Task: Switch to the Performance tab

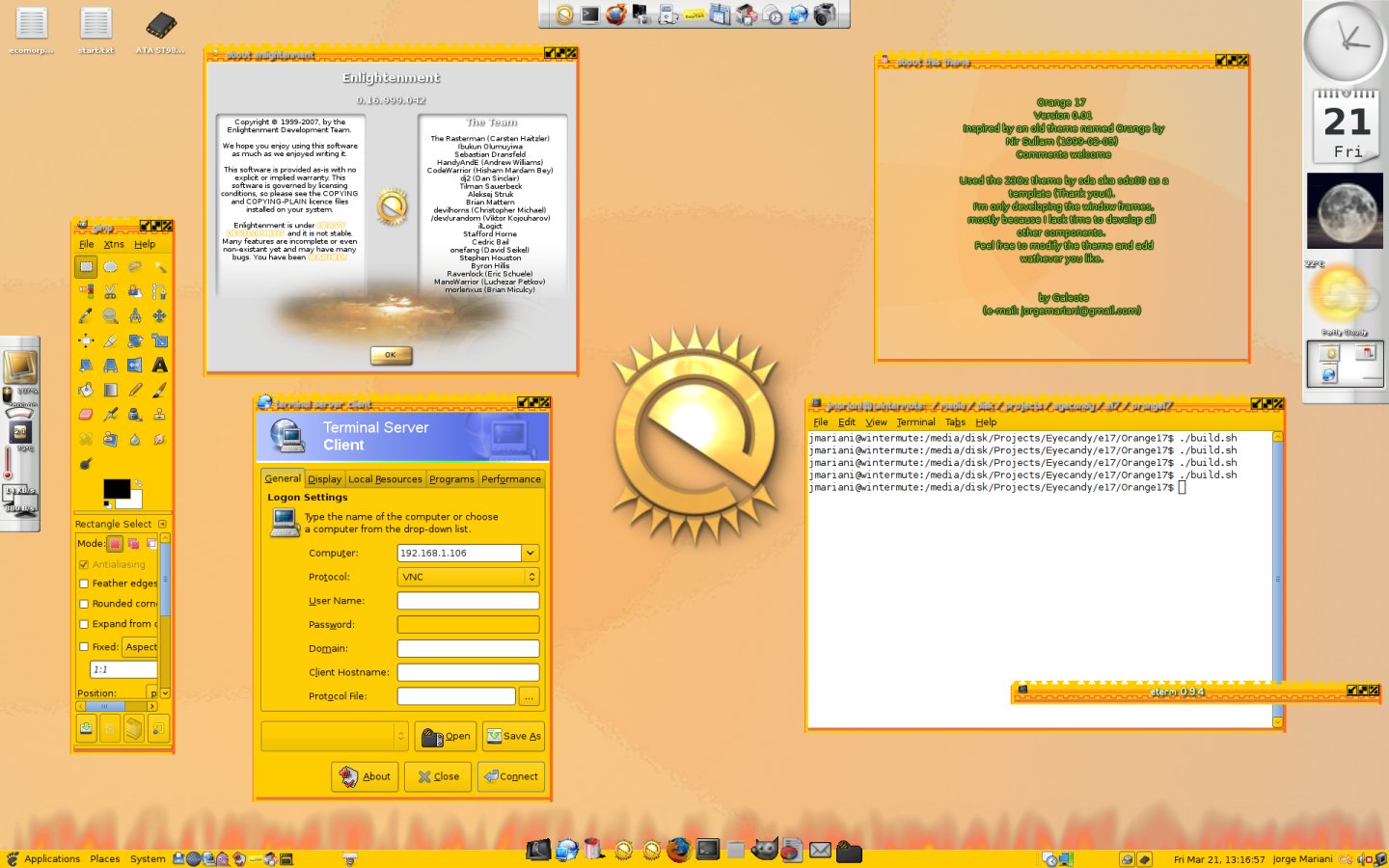Action: [511, 479]
